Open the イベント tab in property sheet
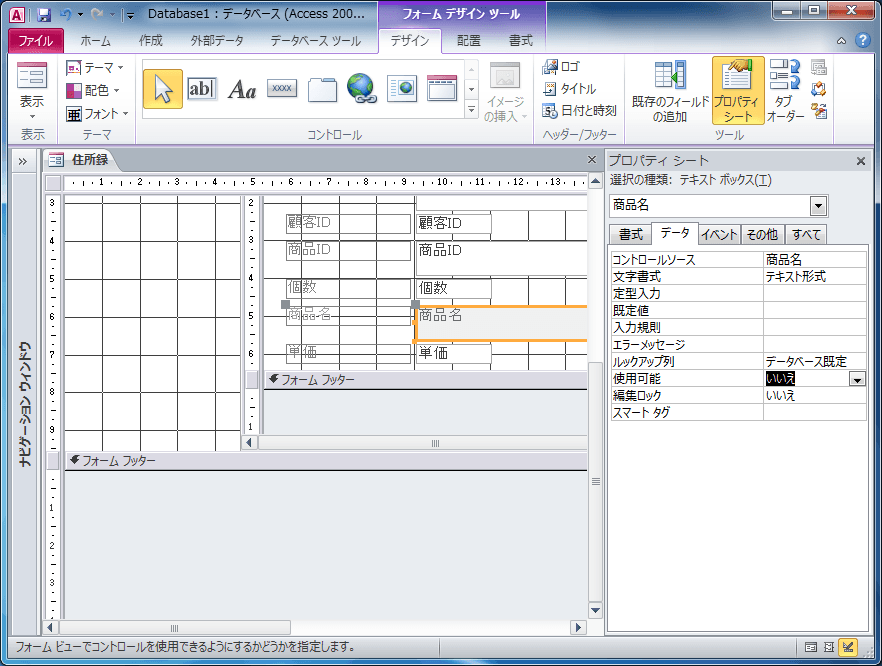This screenshot has height=666, width=882. click(x=719, y=235)
